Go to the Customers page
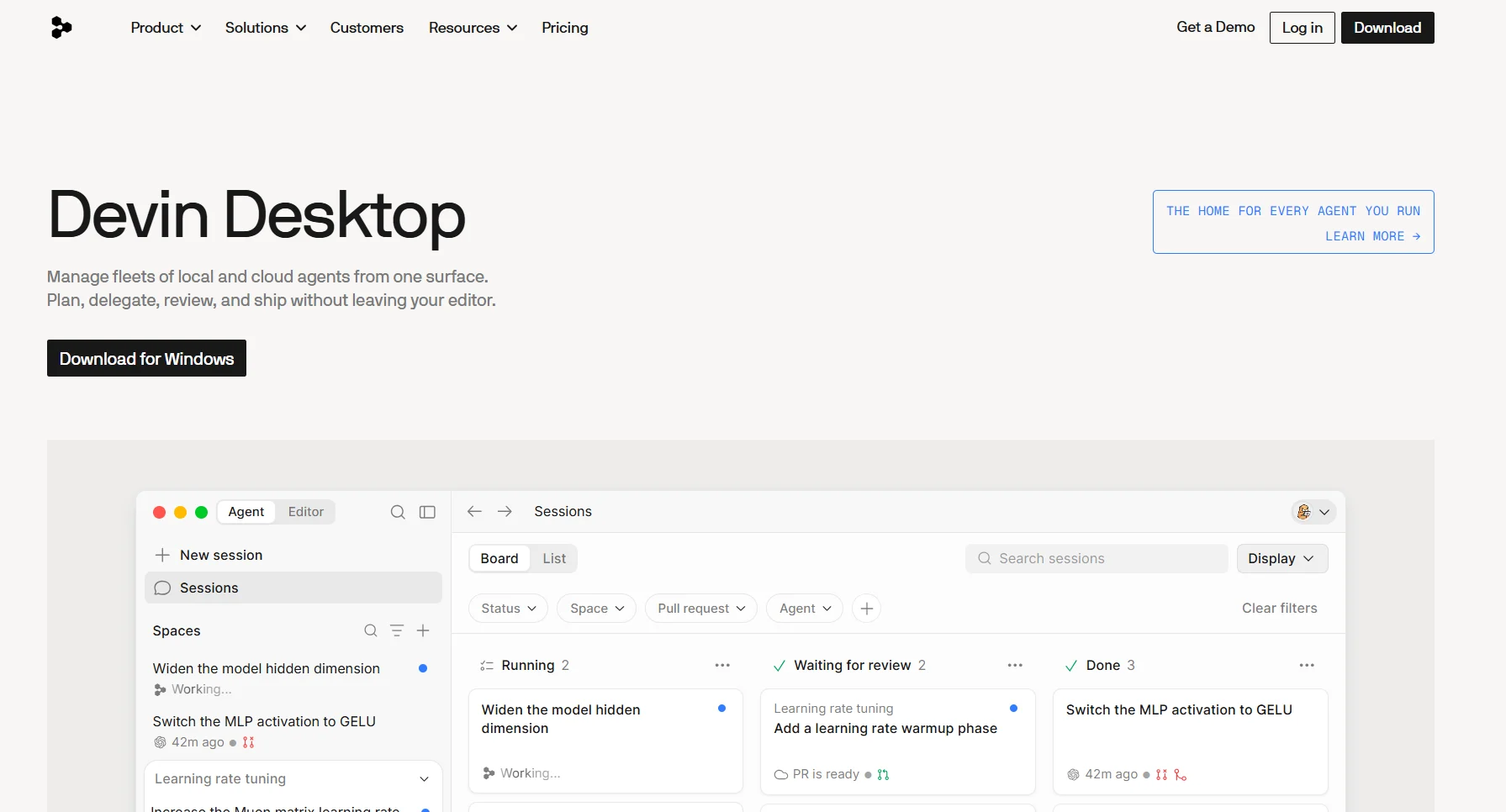 pos(367,28)
